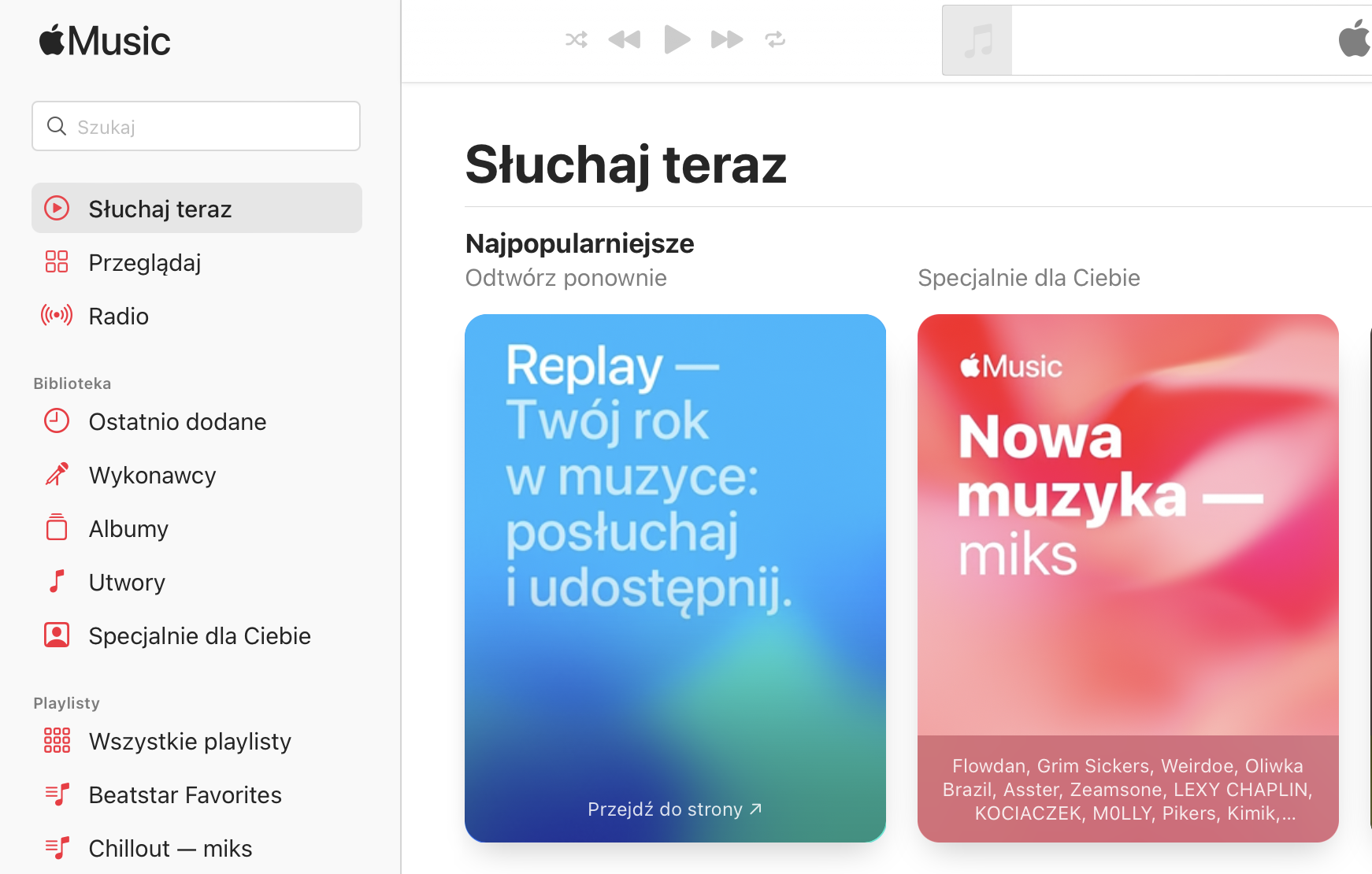The image size is (1372, 874).
Task: Follow the Przejdź do strony link
Action: [675, 809]
